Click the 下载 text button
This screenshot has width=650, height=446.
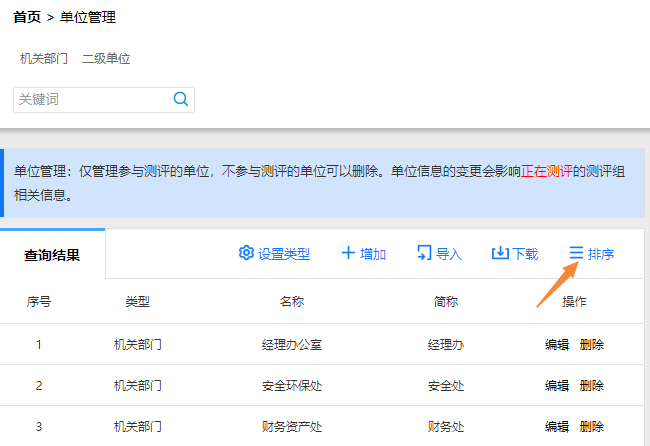click(525, 254)
